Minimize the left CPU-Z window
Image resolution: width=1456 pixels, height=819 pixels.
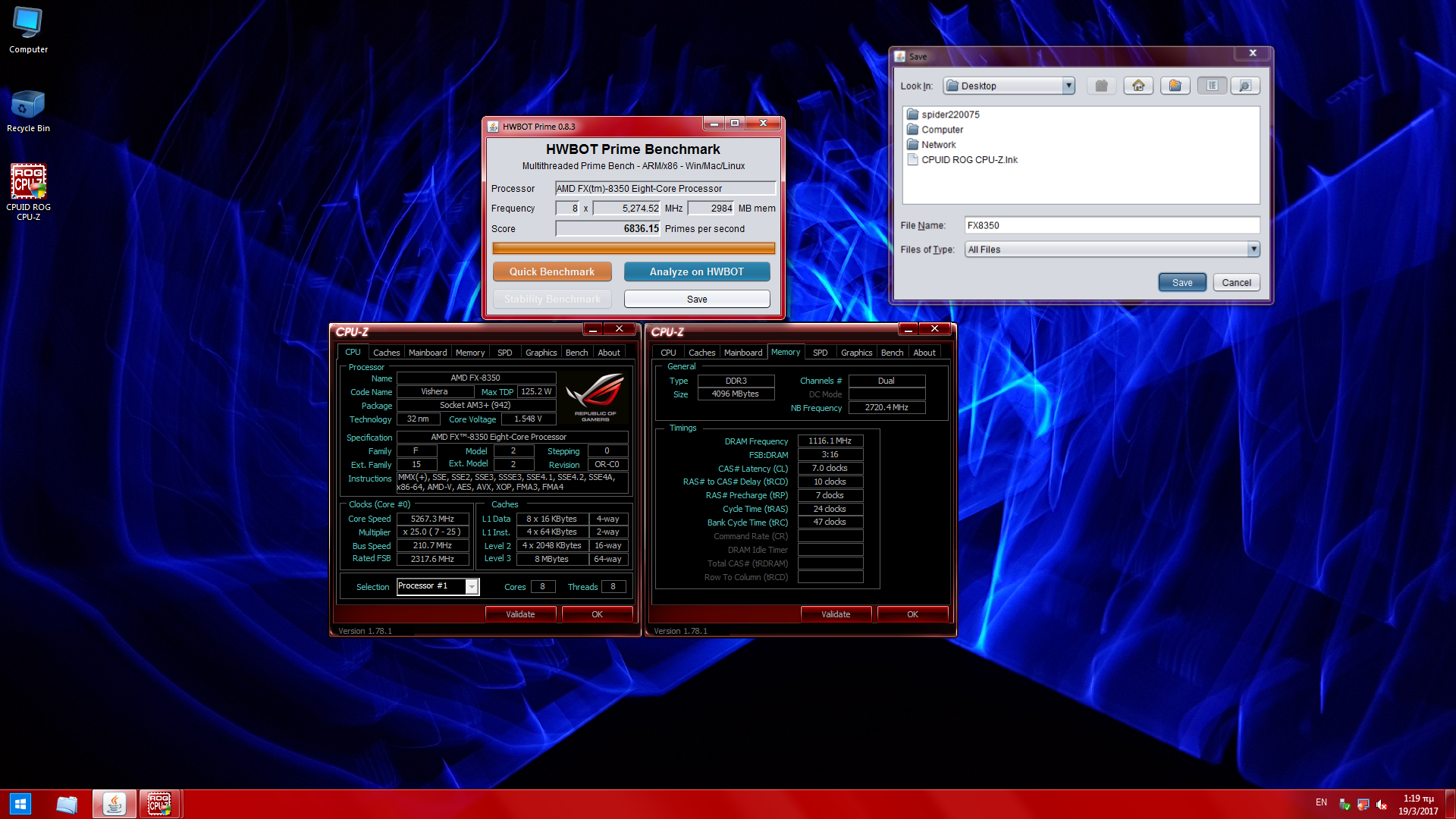click(593, 329)
